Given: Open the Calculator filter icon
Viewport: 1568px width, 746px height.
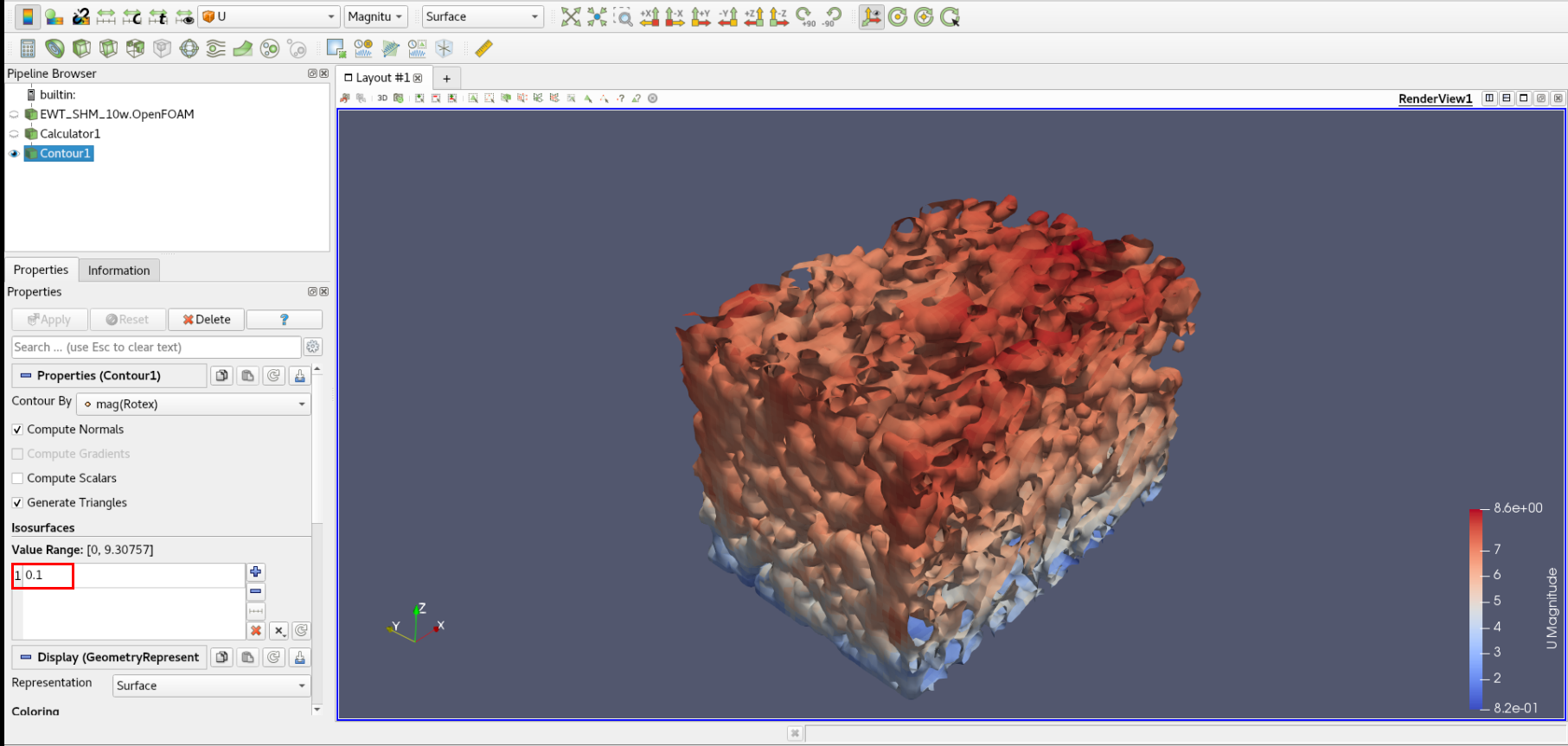Looking at the screenshot, I should pyautogui.click(x=28, y=48).
